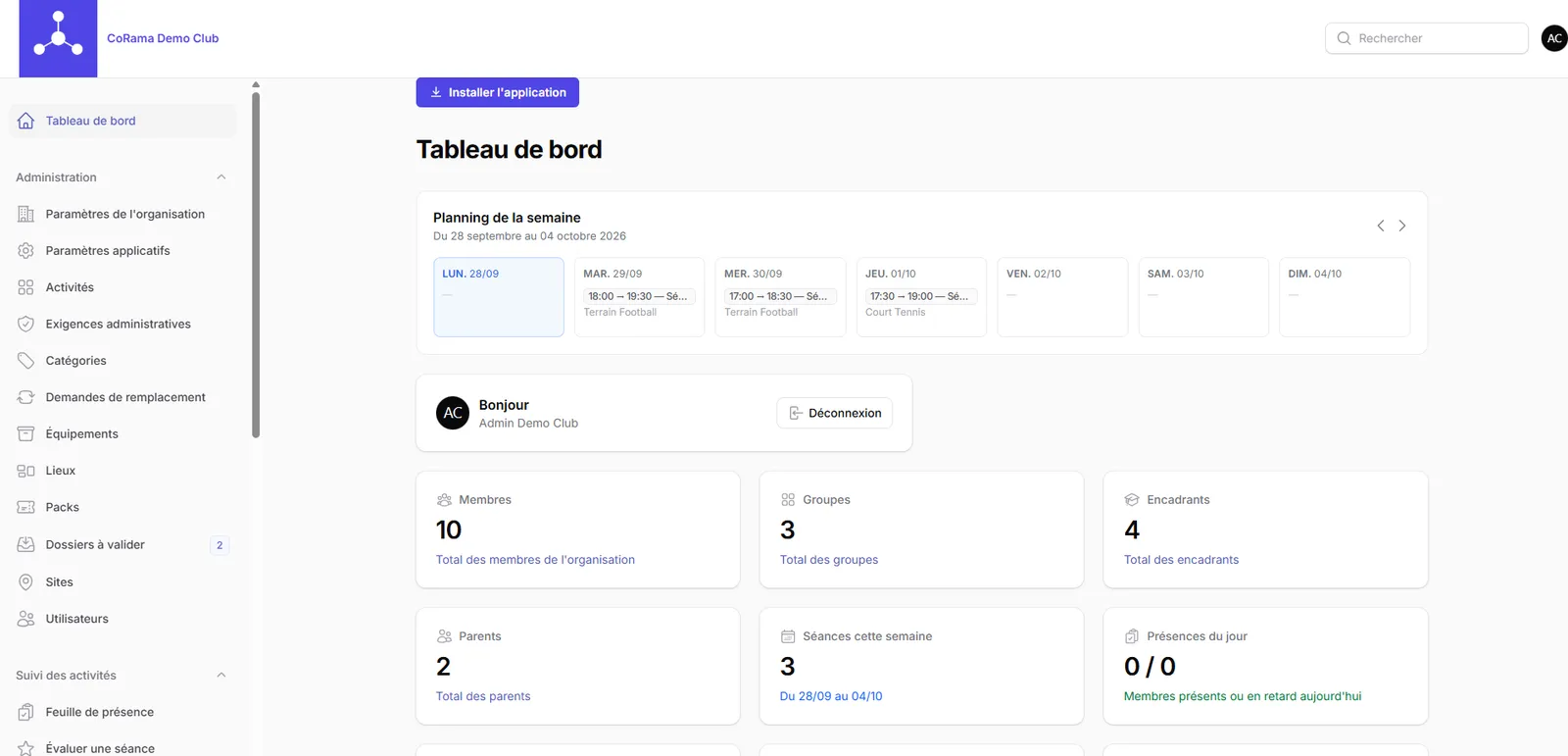Click the Rechercher search field
This screenshot has height=756, width=1568.
tap(1427, 38)
